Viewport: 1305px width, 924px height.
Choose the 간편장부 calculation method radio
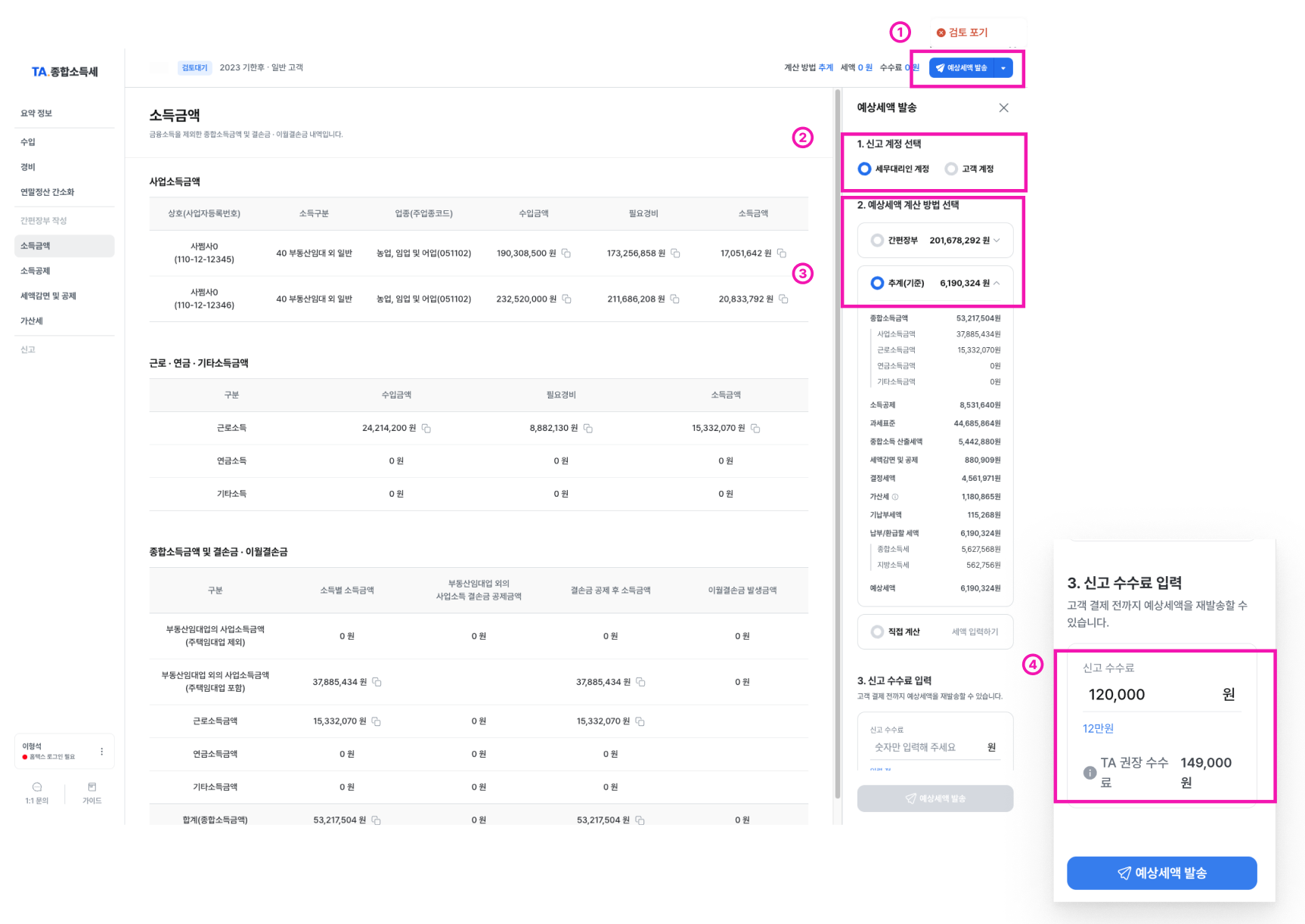(x=877, y=240)
